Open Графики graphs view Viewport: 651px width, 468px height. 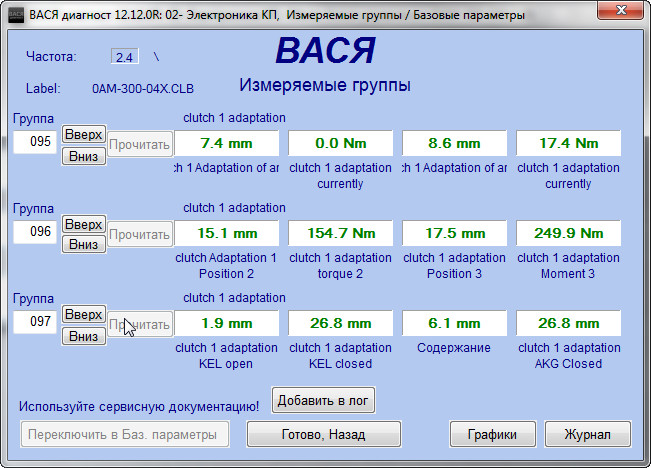click(x=491, y=434)
